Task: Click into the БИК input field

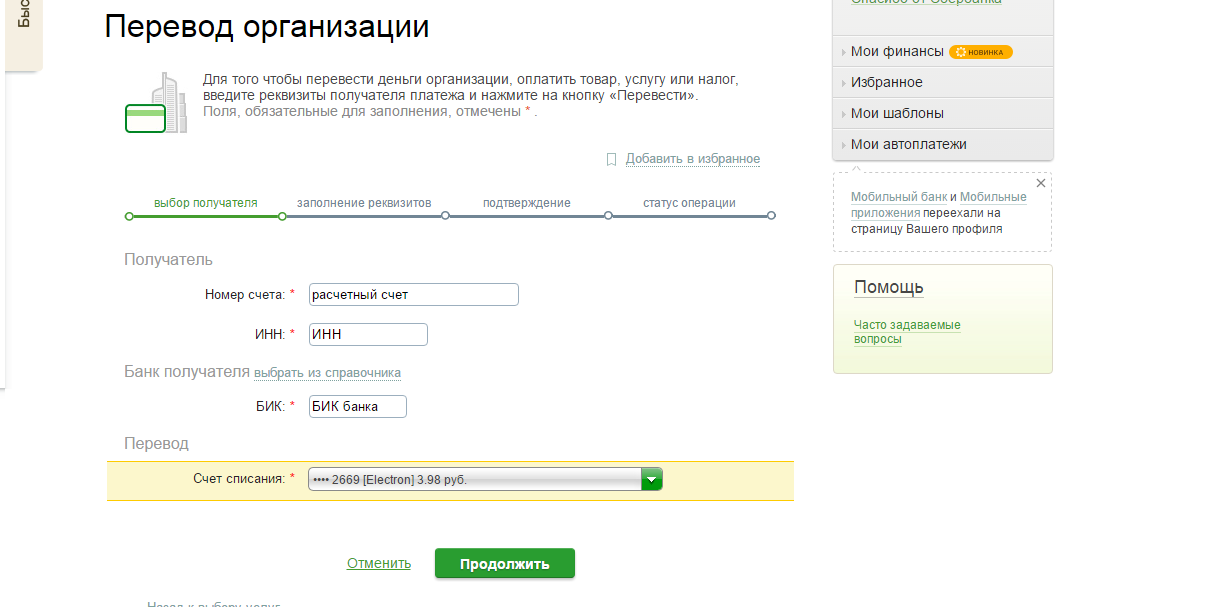Action: (x=358, y=406)
